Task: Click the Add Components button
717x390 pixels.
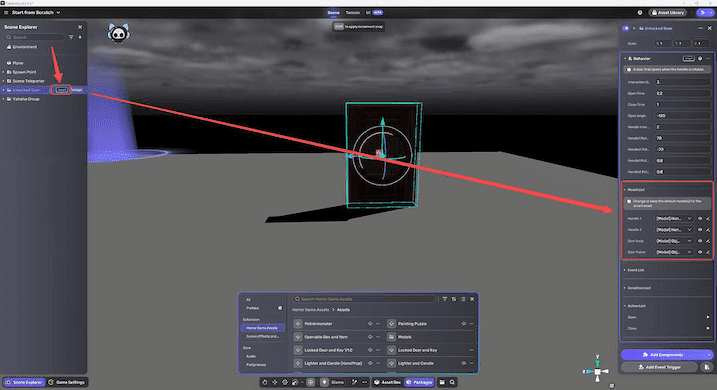Action: 666,355
